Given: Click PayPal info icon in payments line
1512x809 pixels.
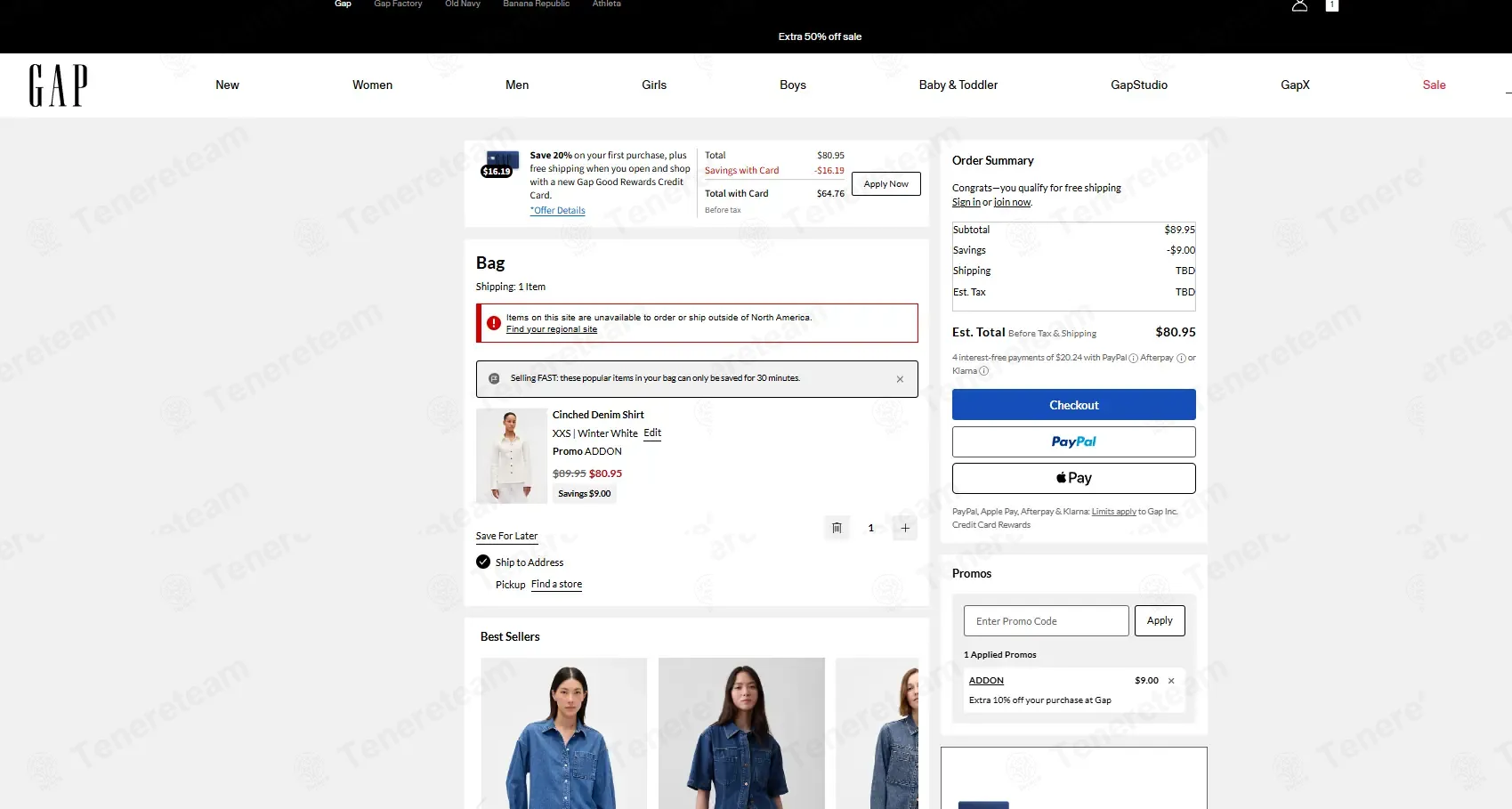Looking at the screenshot, I should click(1133, 359).
